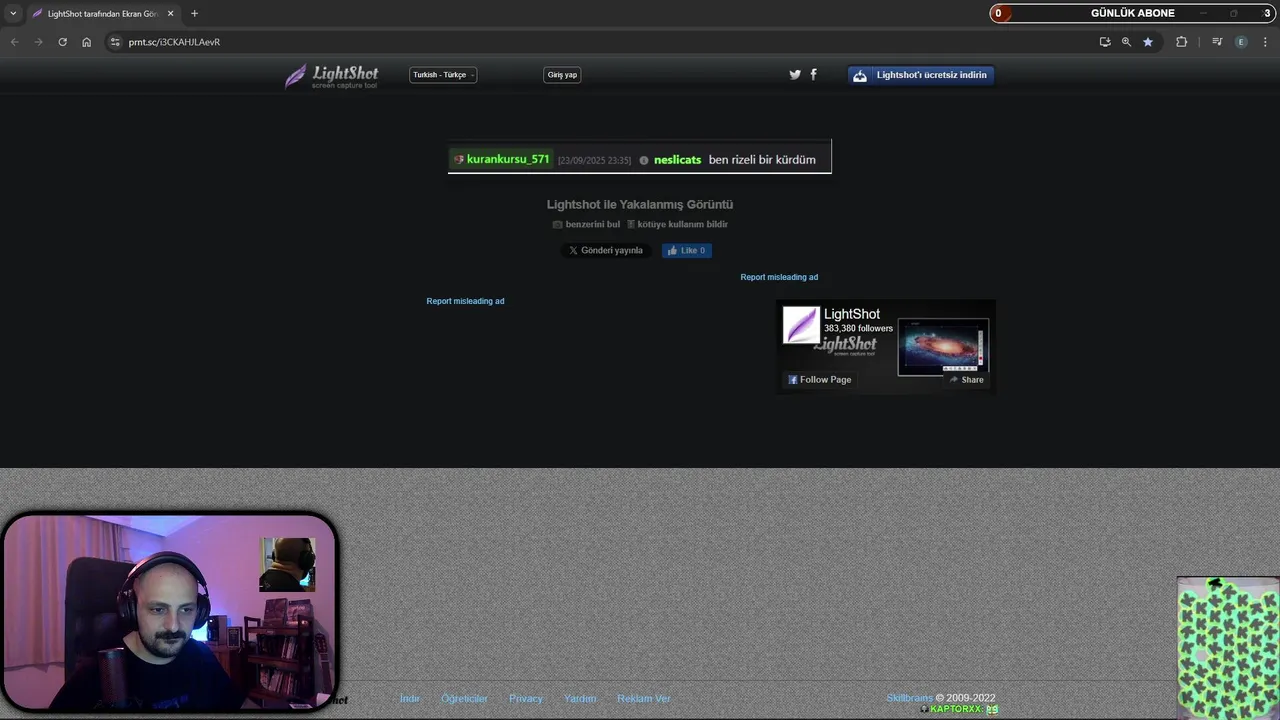Click the Giriş yap login button
The height and width of the screenshot is (720, 1280).
(x=562, y=75)
